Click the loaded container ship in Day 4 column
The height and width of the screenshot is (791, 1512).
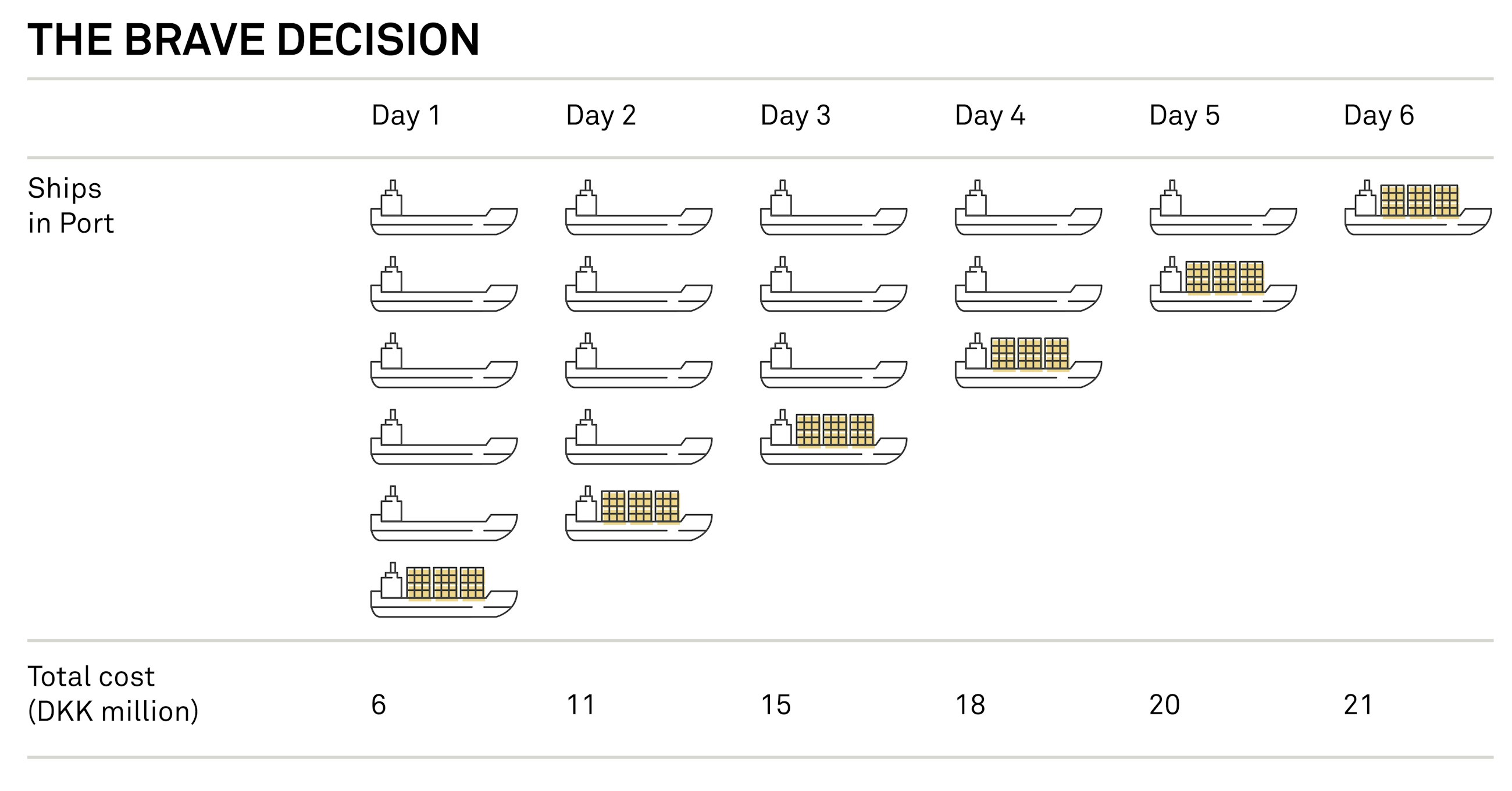[1028, 361]
